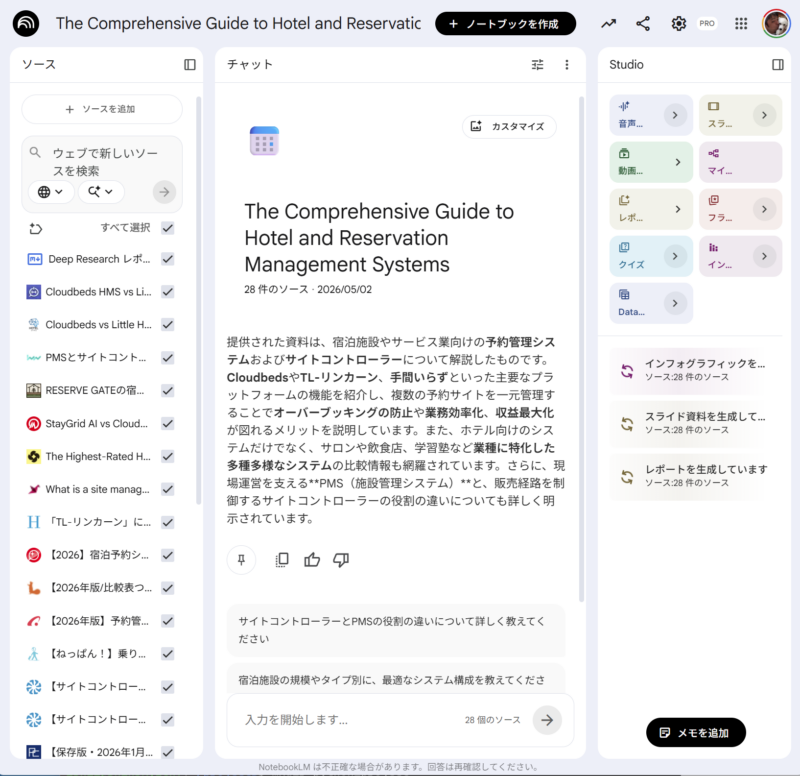Open the research mode dropdown
Screen dimensions: 800x776
click(x=101, y=192)
